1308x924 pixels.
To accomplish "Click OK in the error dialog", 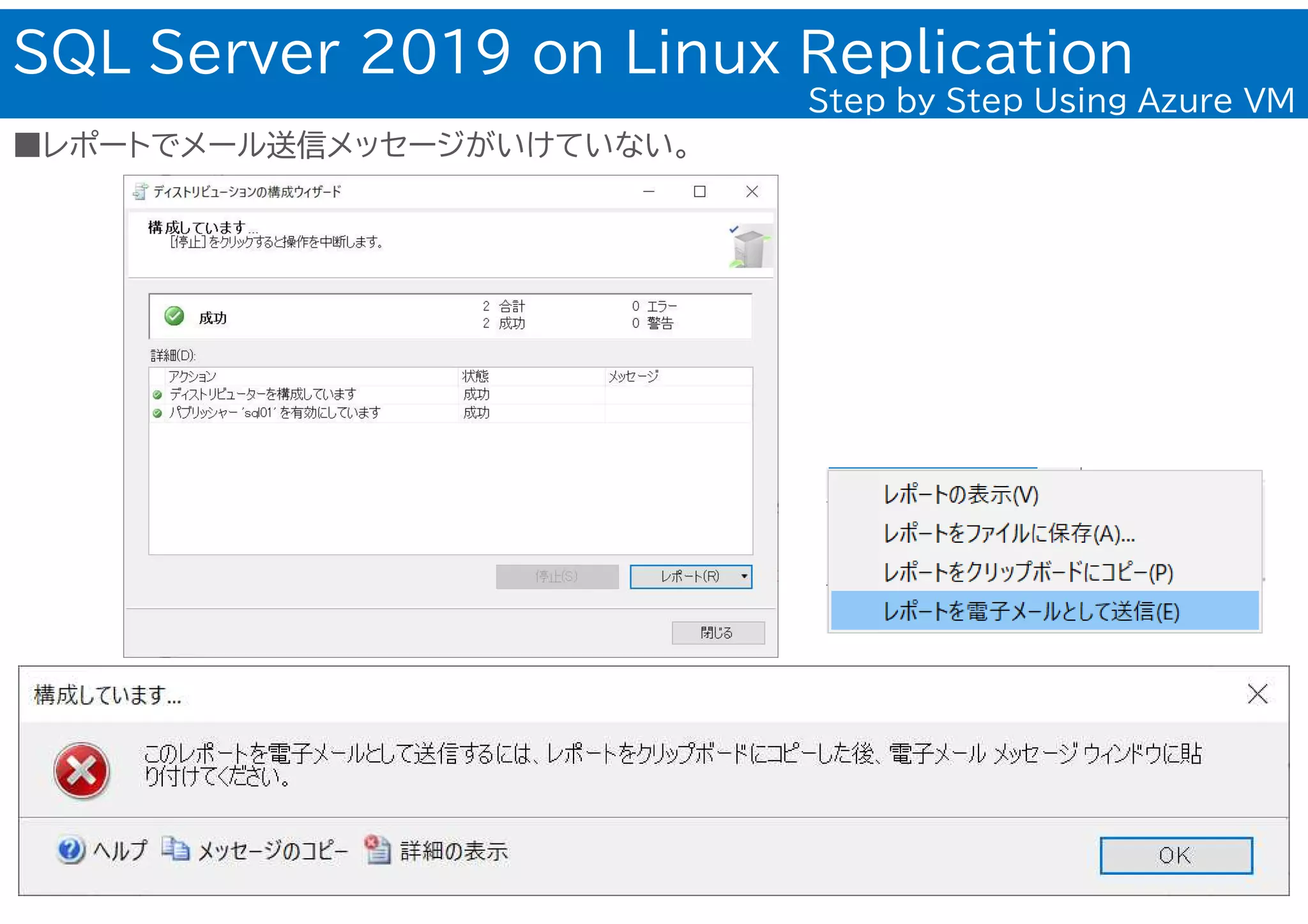I will point(1176,855).
